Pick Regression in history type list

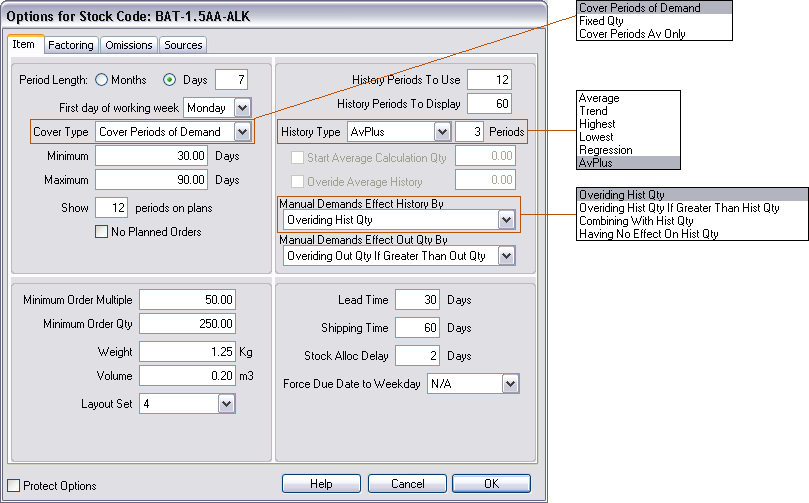pyautogui.click(x=628, y=150)
